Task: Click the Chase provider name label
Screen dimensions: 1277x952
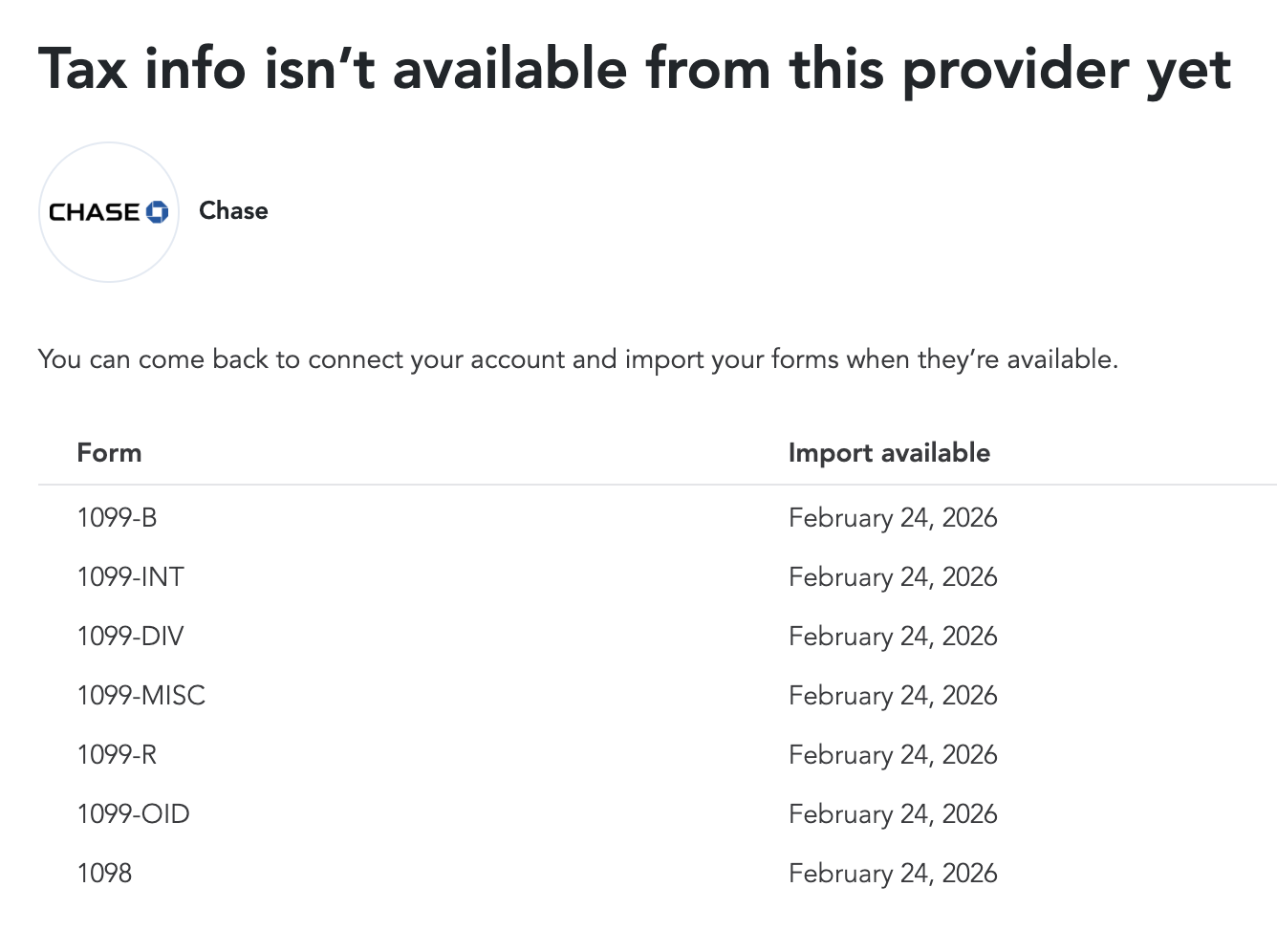Action: click(x=233, y=211)
